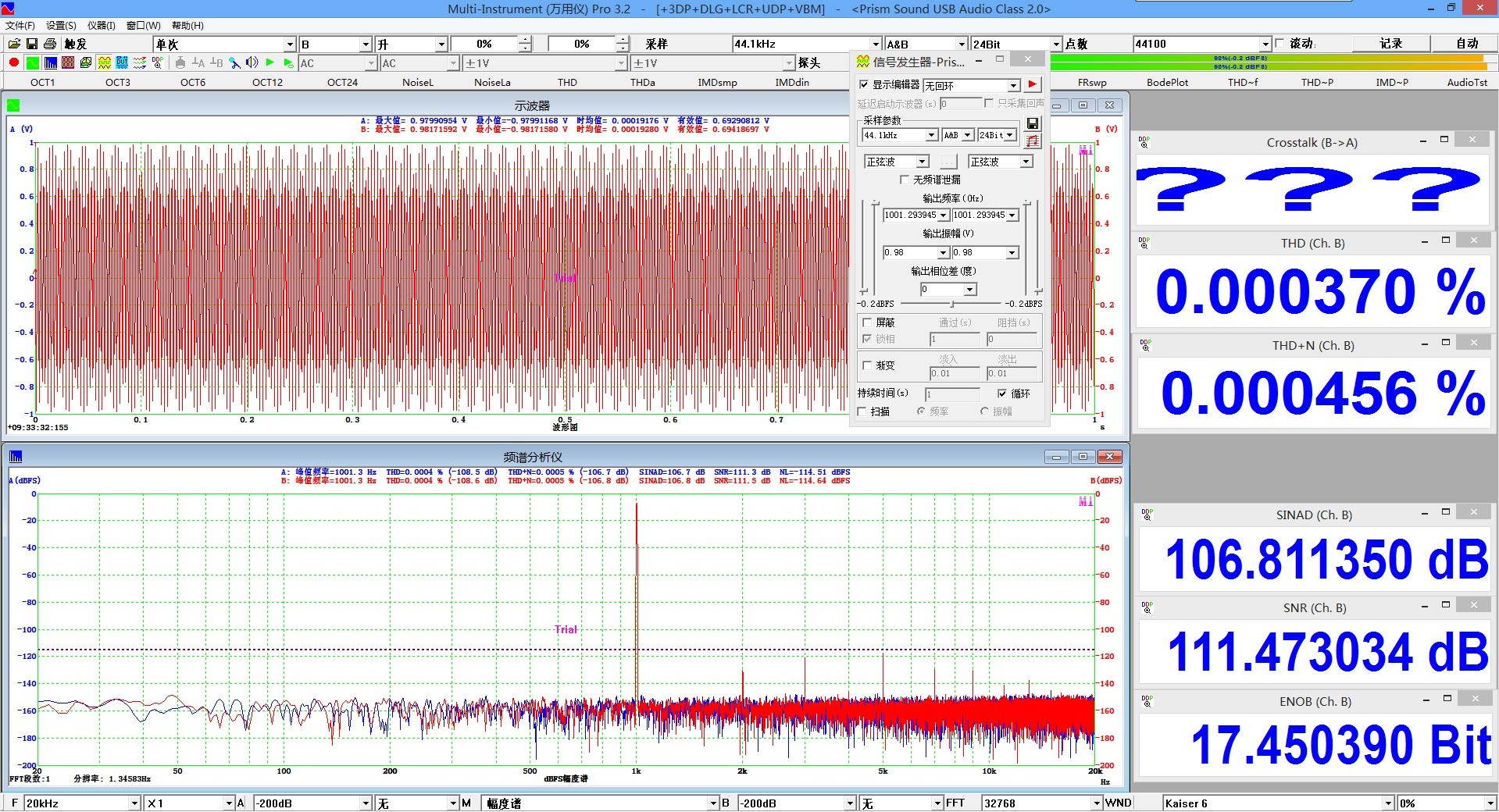Click the save floppy disk icon in main toolbar
Screen dimensions: 1499x812
tap(32, 45)
